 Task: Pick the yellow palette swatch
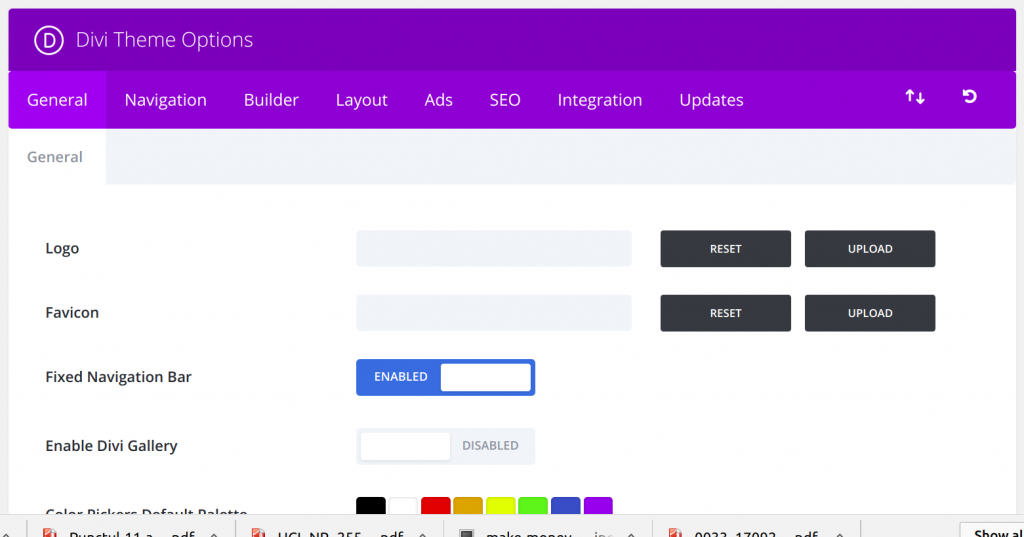click(500, 506)
